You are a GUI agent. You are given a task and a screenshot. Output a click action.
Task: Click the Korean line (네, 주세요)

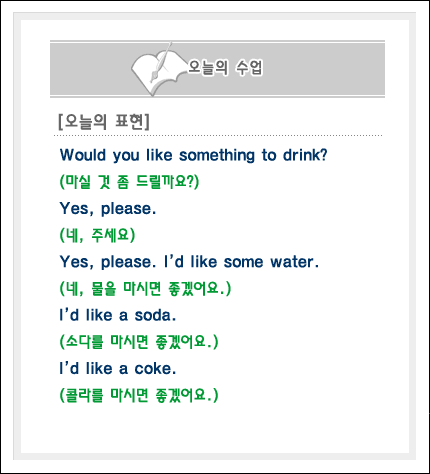point(97,236)
